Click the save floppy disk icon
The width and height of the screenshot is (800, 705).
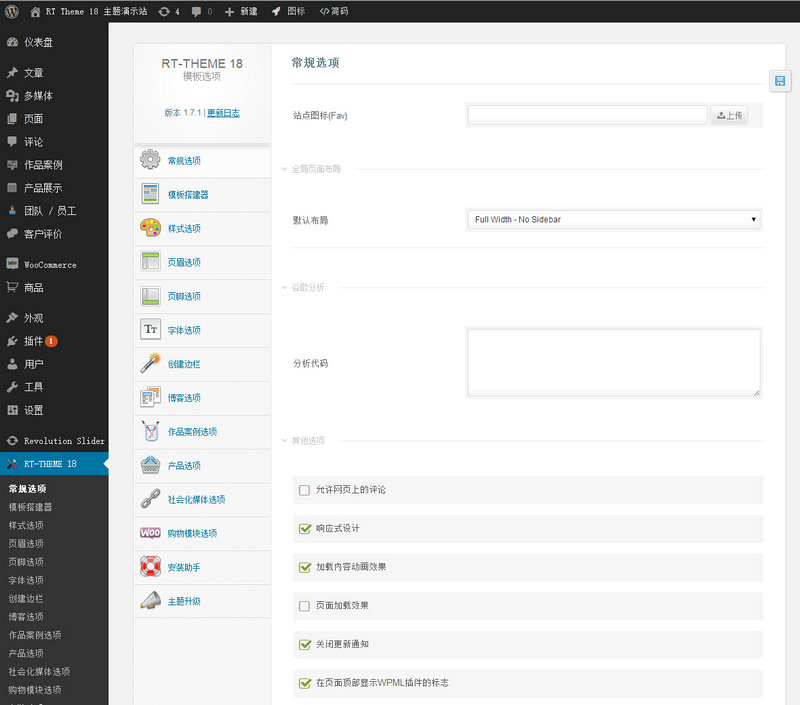(780, 81)
